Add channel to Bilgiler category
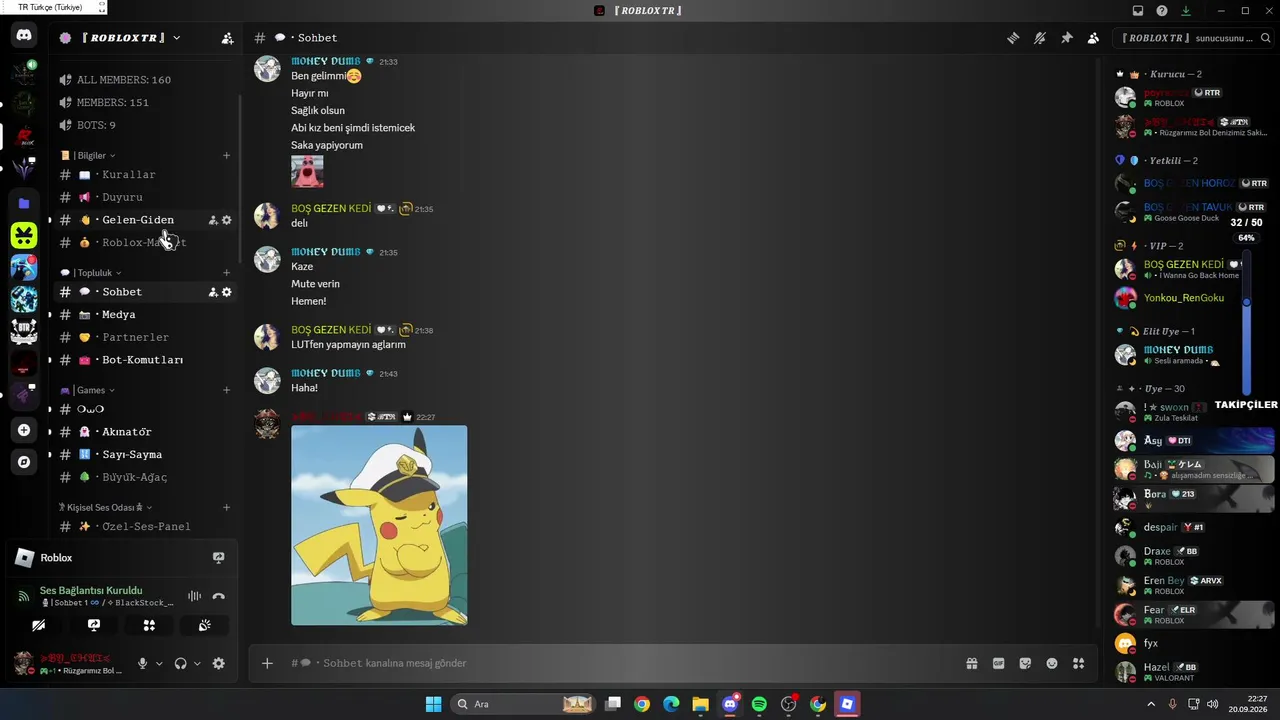The image size is (1280, 720). tap(226, 156)
